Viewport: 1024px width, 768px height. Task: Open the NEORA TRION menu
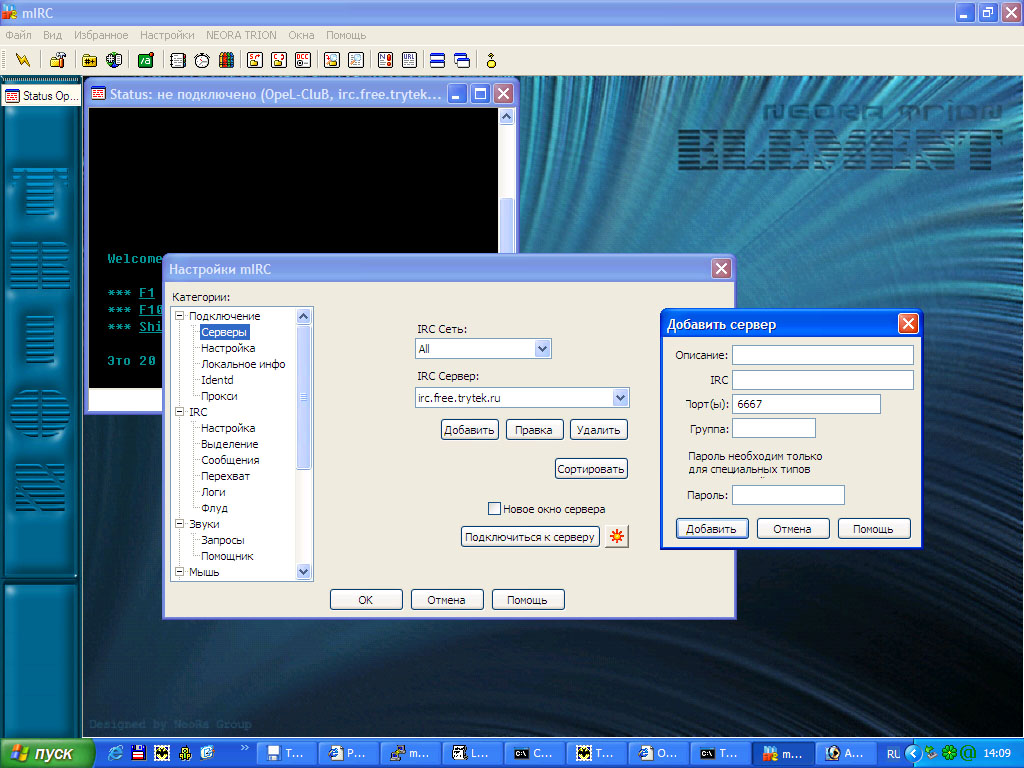241,35
